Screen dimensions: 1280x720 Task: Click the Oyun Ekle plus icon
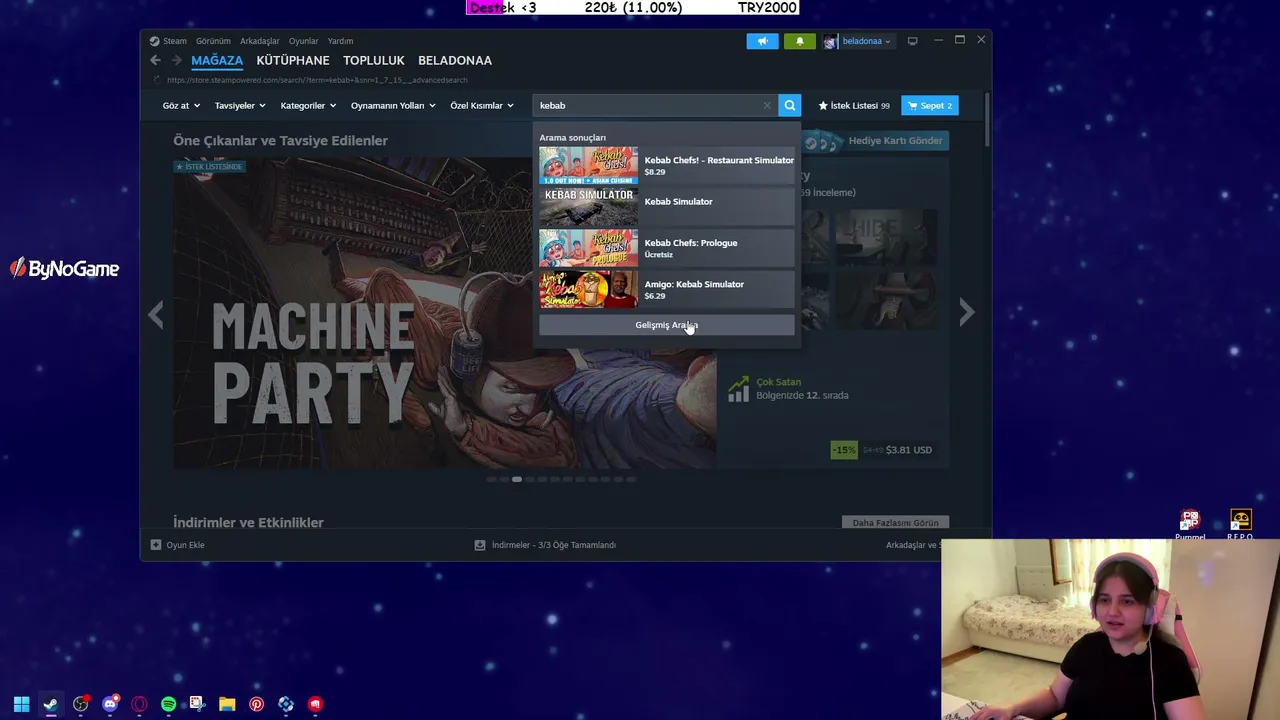[x=155, y=545]
